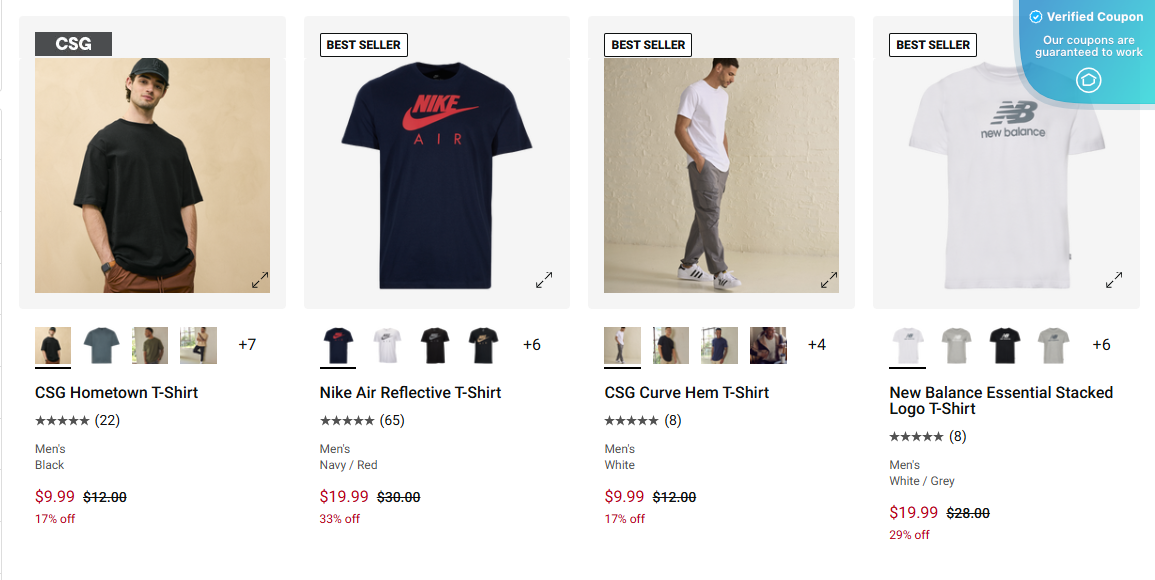1155x580 pixels.
Task: Reveal 6 more Nike colorways via +6
Action: pos(532,344)
